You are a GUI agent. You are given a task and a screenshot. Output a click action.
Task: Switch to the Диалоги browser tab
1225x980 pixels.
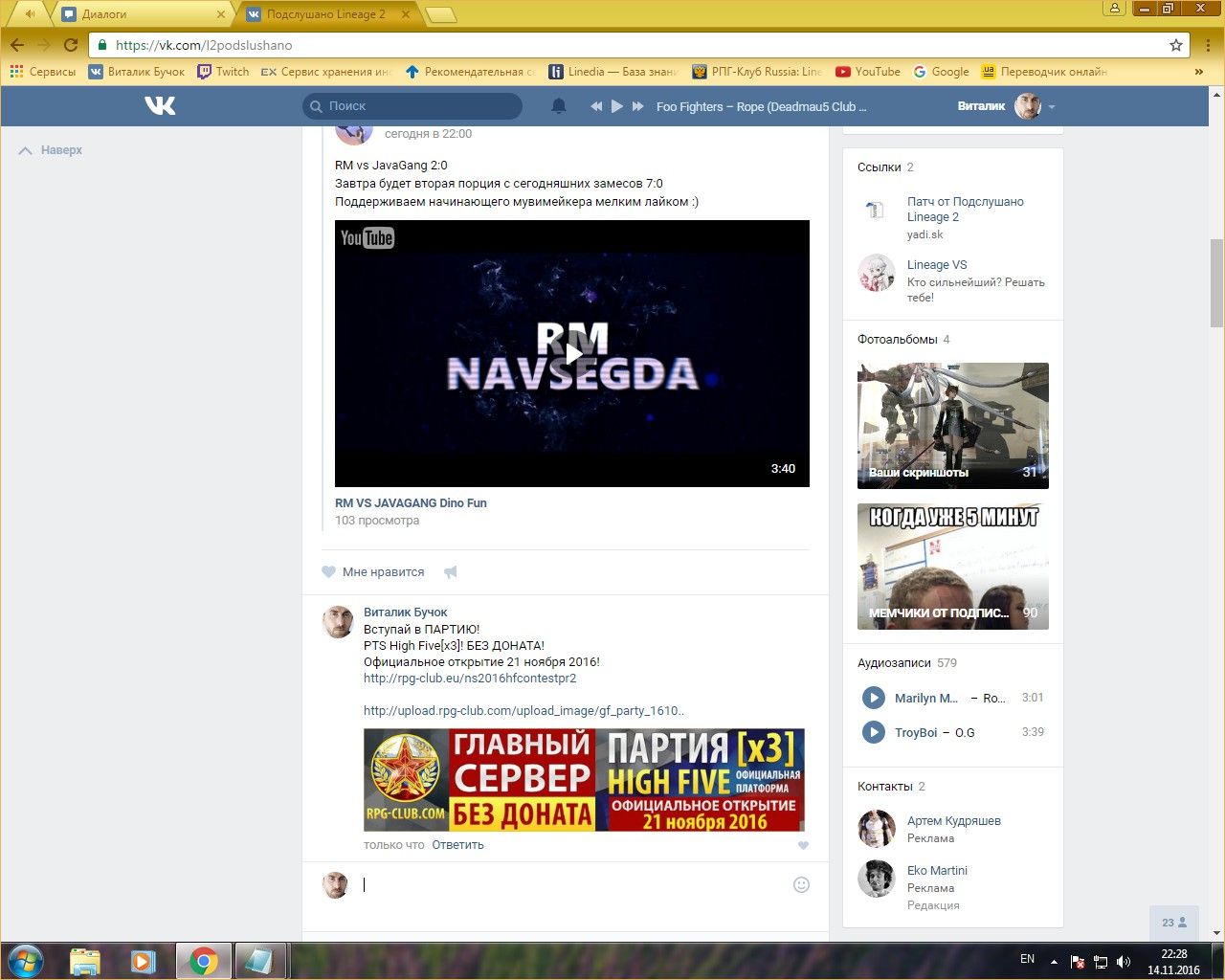click(x=139, y=14)
